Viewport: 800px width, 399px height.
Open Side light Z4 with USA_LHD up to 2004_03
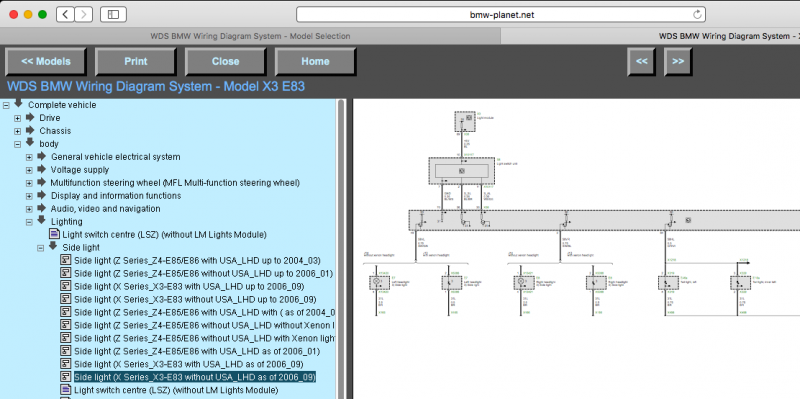[x=197, y=261]
